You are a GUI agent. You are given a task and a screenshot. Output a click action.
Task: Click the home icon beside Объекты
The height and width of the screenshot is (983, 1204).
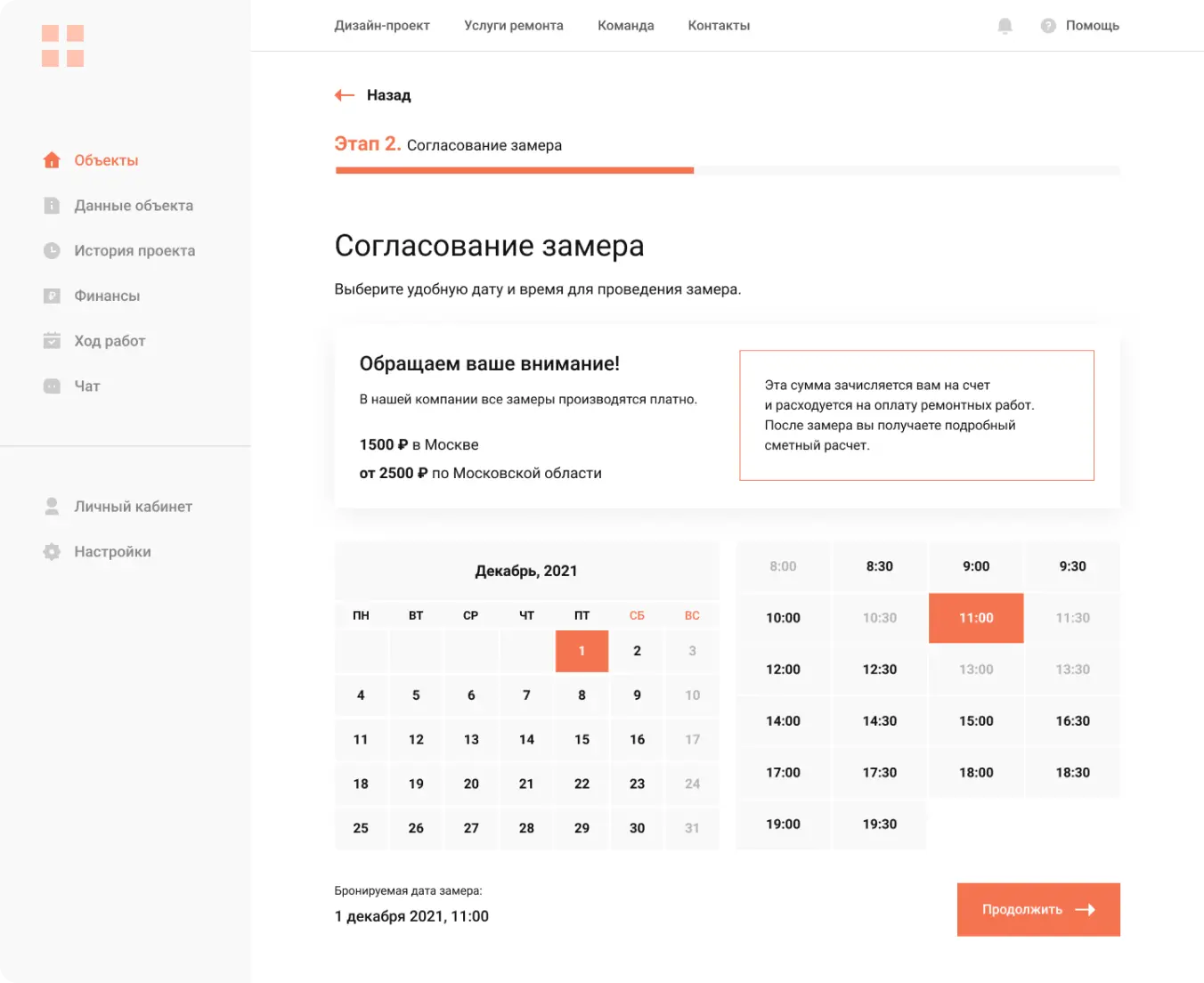click(52, 160)
